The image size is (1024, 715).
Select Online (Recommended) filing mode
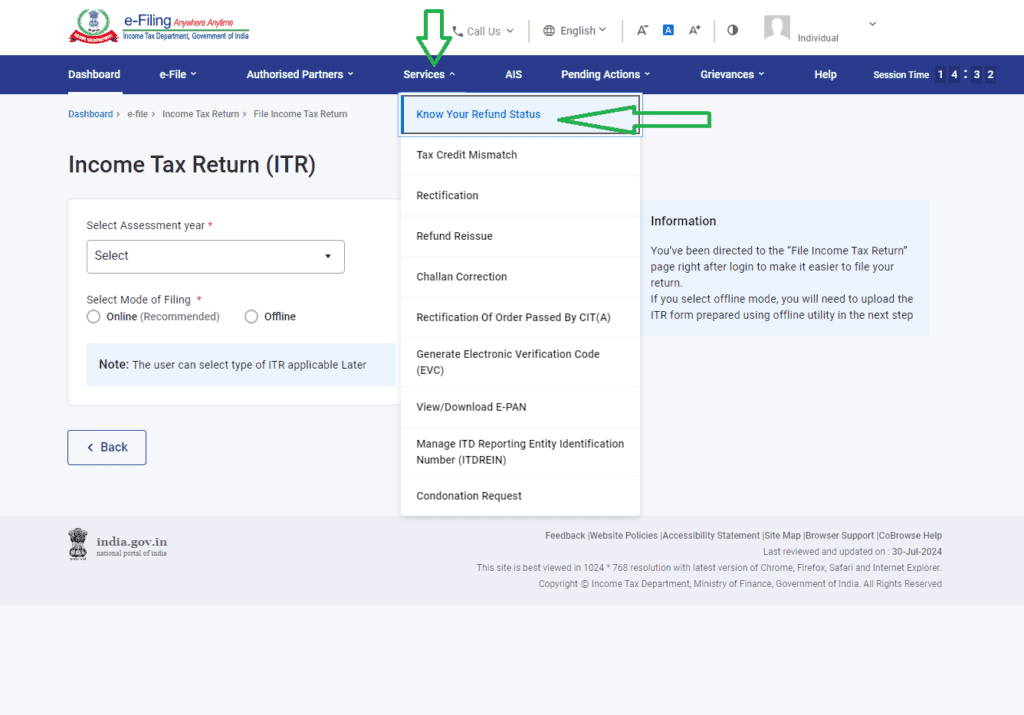pyautogui.click(x=94, y=317)
